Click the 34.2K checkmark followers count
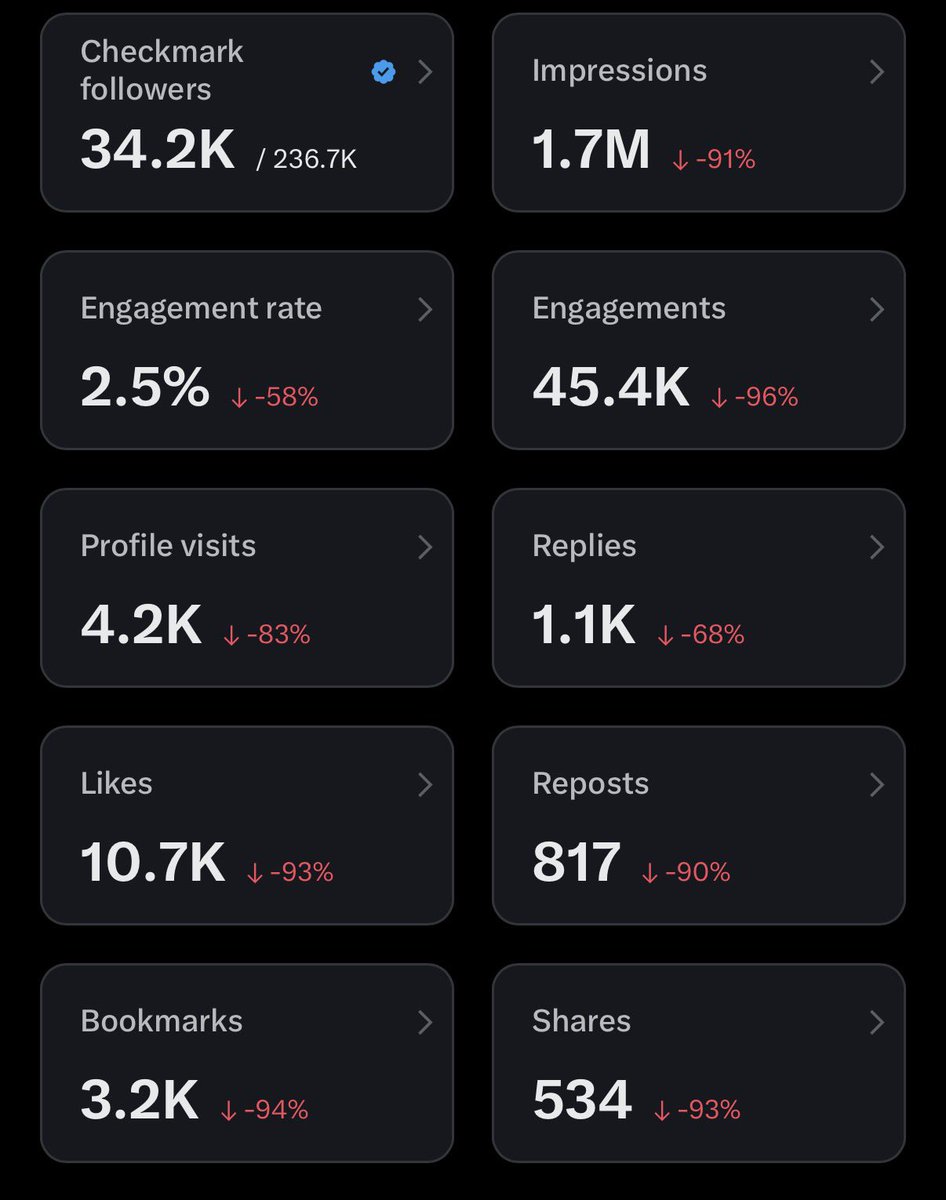Screen dimensions: 946x1200 click(158, 150)
